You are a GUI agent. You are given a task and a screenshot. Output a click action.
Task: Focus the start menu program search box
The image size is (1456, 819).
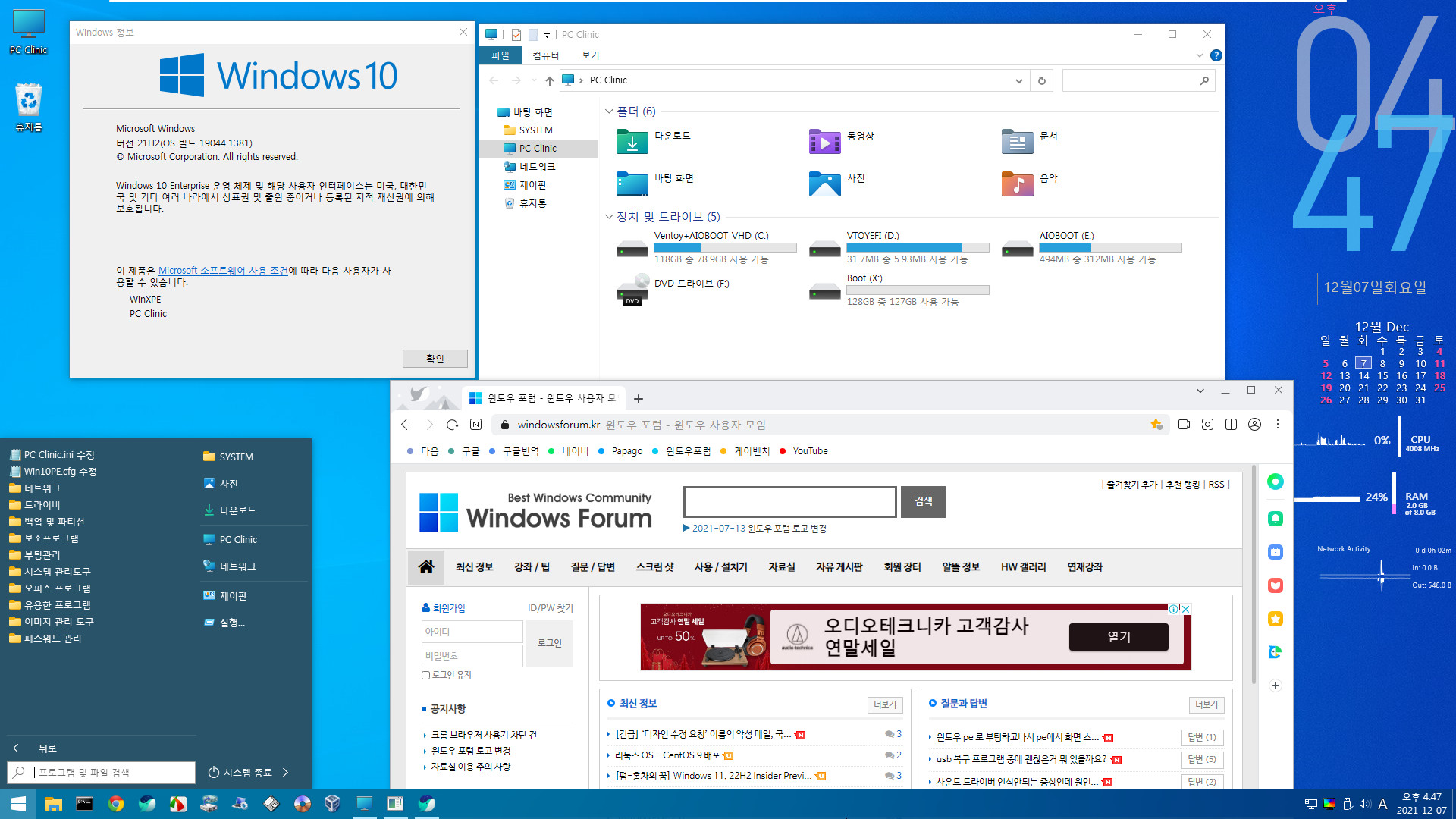pos(101,772)
